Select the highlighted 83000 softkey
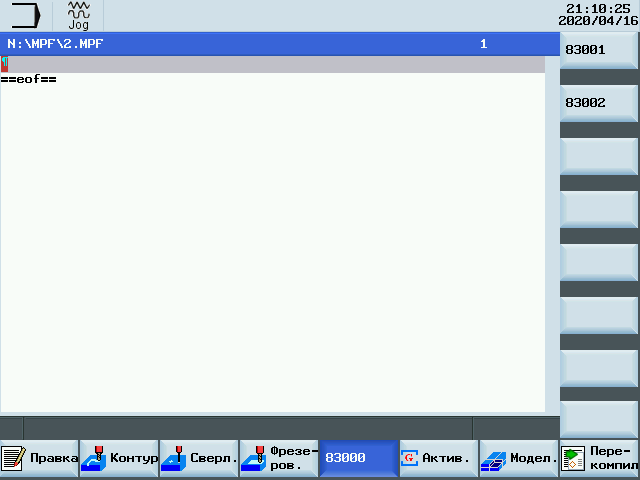 click(x=359, y=458)
